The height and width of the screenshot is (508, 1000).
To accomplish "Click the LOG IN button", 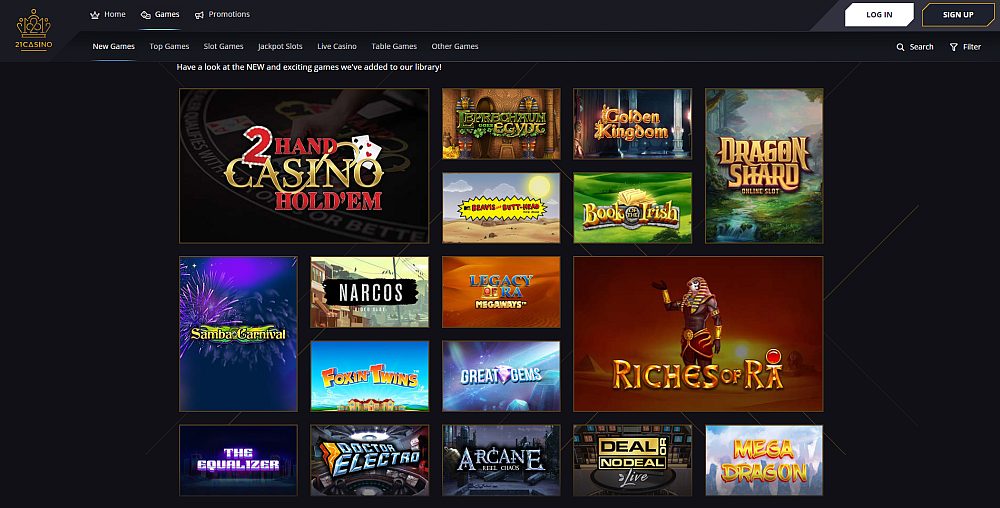I will pos(879,15).
